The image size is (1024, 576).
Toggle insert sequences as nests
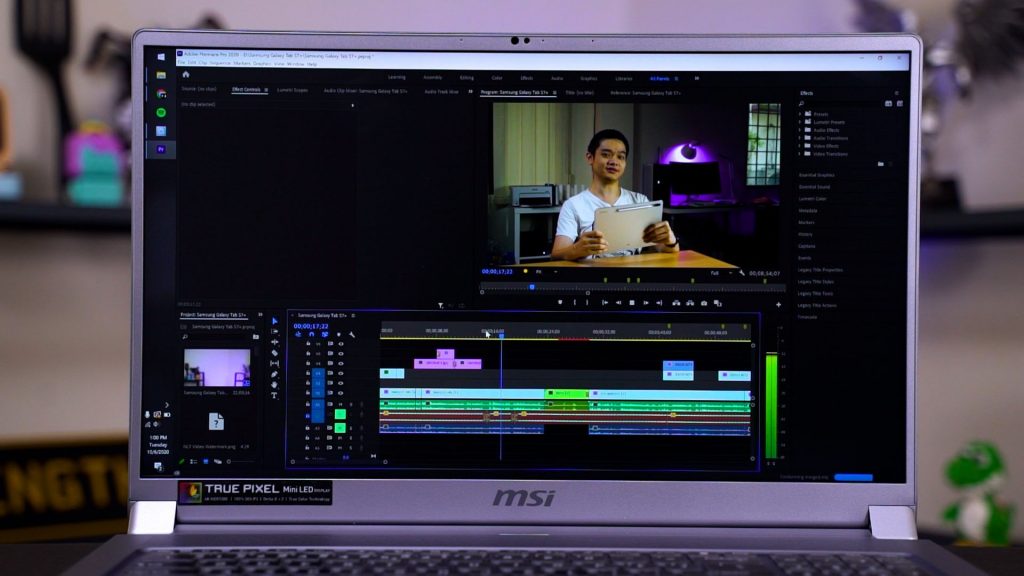(298, 334)
